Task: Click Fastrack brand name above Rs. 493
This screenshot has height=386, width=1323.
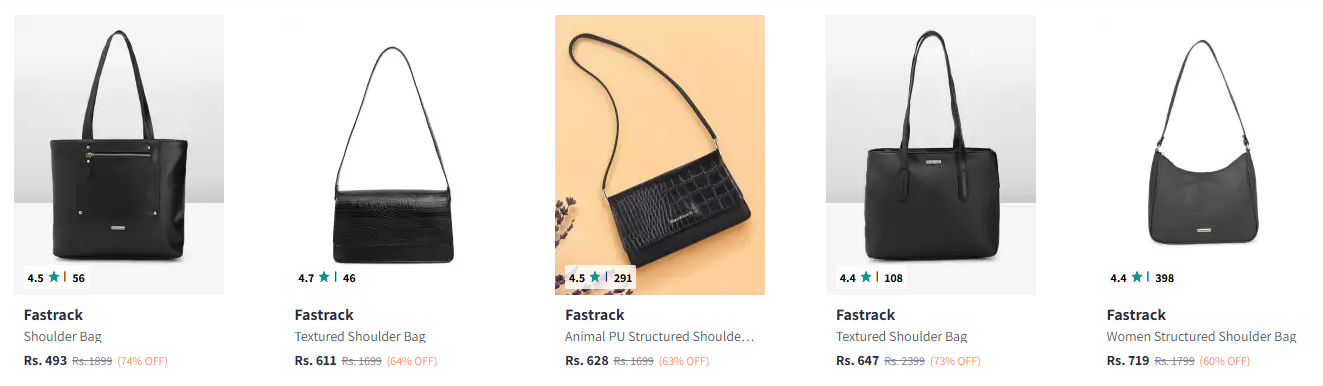Action: (53, 315)
